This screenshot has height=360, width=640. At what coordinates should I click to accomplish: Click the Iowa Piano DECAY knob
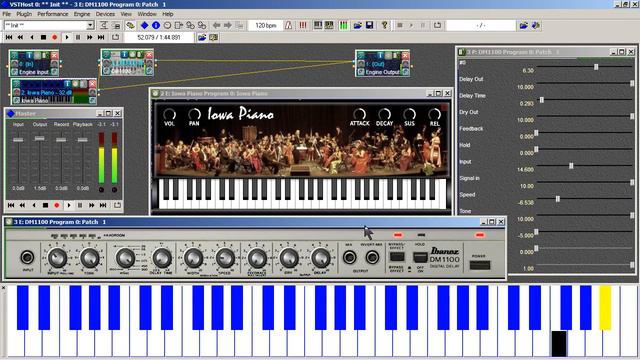[384, 115]
